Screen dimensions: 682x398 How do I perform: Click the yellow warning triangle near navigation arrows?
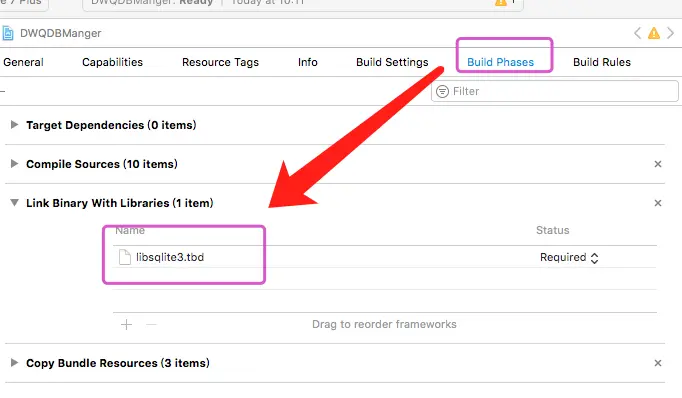coord(654,33)
